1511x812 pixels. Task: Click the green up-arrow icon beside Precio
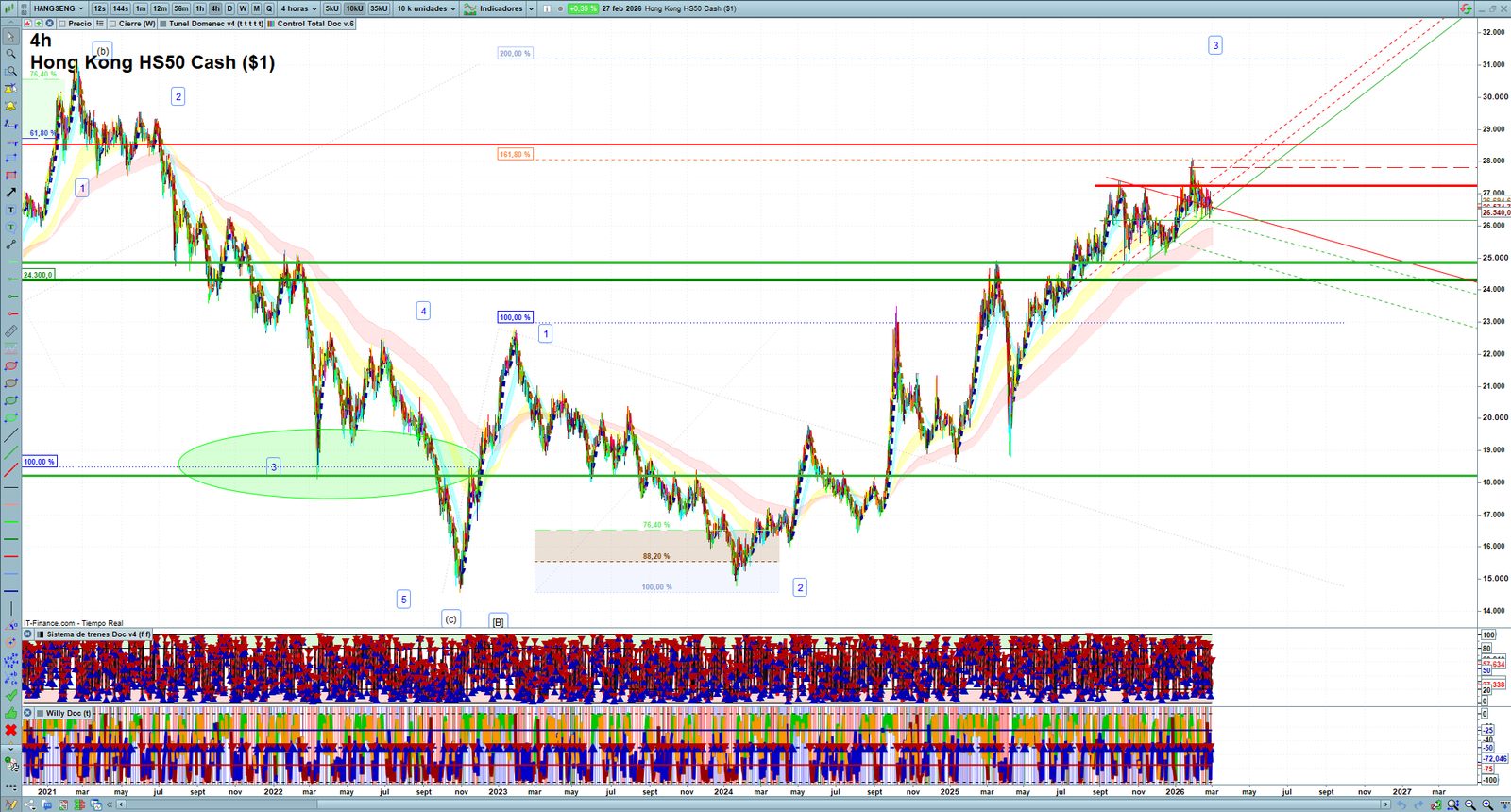(39, 24)
